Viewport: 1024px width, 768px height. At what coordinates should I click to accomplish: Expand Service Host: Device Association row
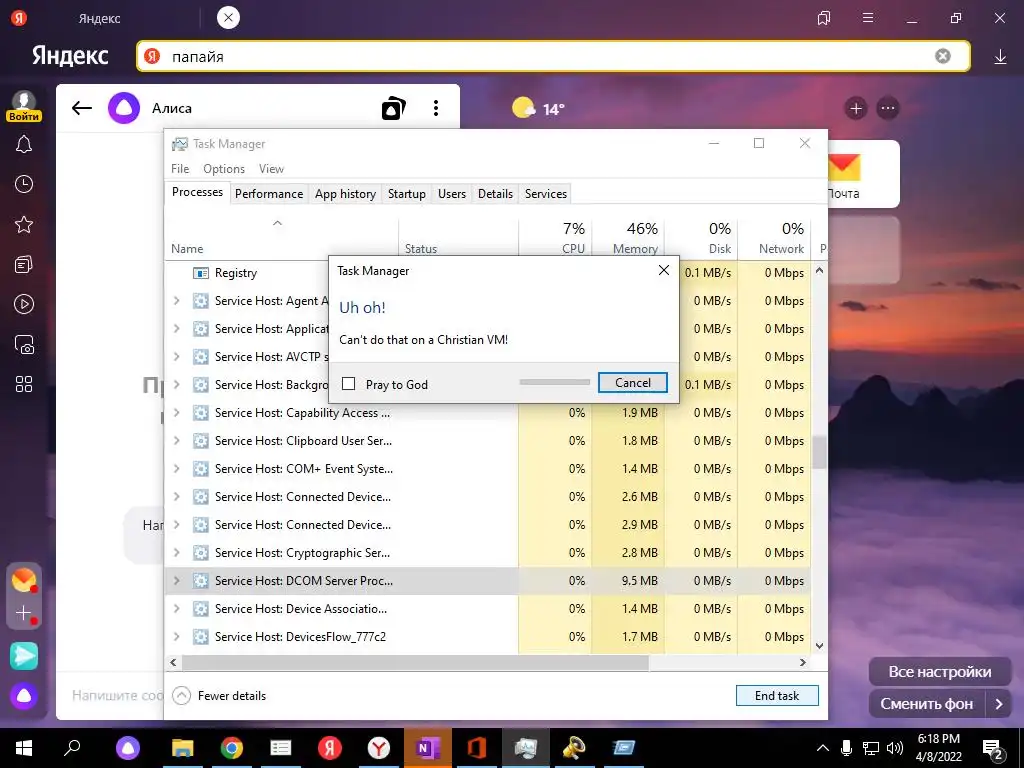pyautogui.click(x=176, y=609)
